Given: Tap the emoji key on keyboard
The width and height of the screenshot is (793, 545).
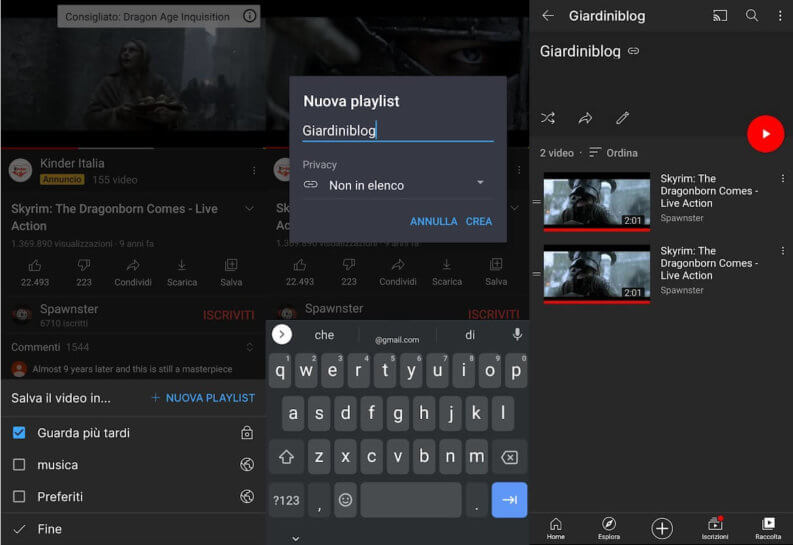Looking at the screenshot, I should [345, 500].
